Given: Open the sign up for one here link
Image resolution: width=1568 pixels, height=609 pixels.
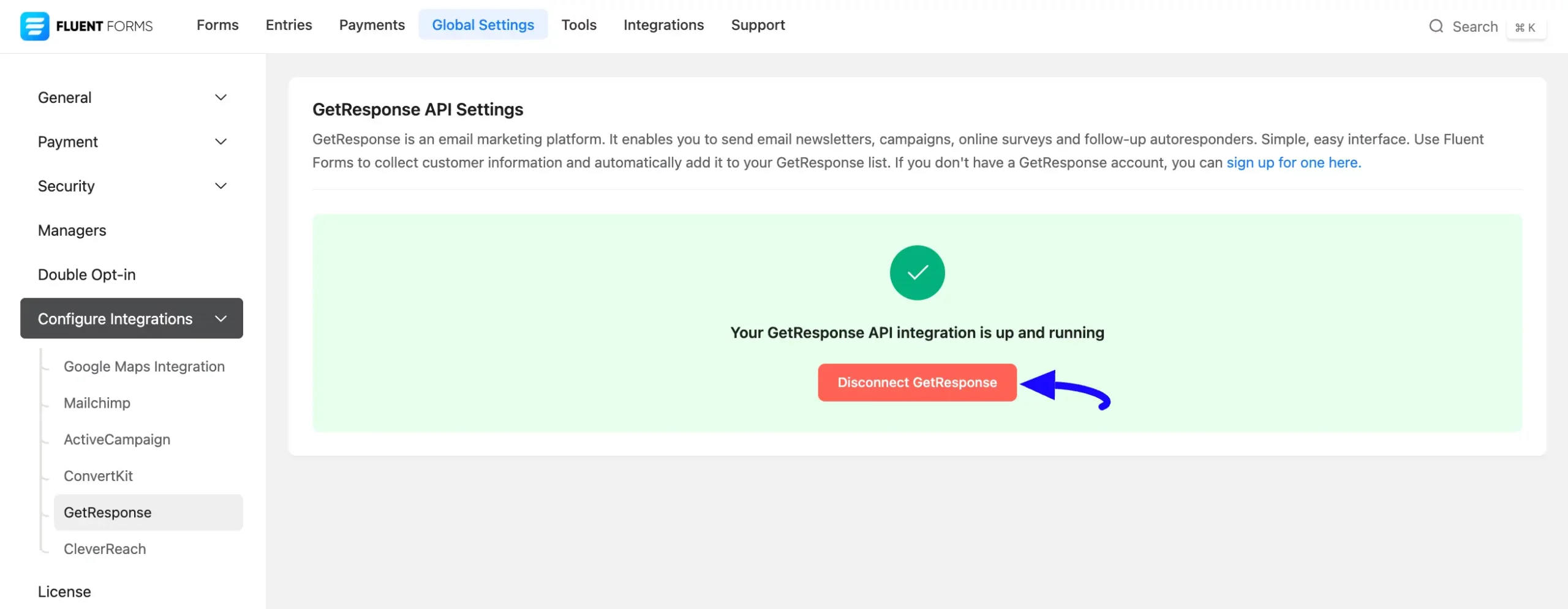Looking at the screenshot, I should (x=1292, y=162).
